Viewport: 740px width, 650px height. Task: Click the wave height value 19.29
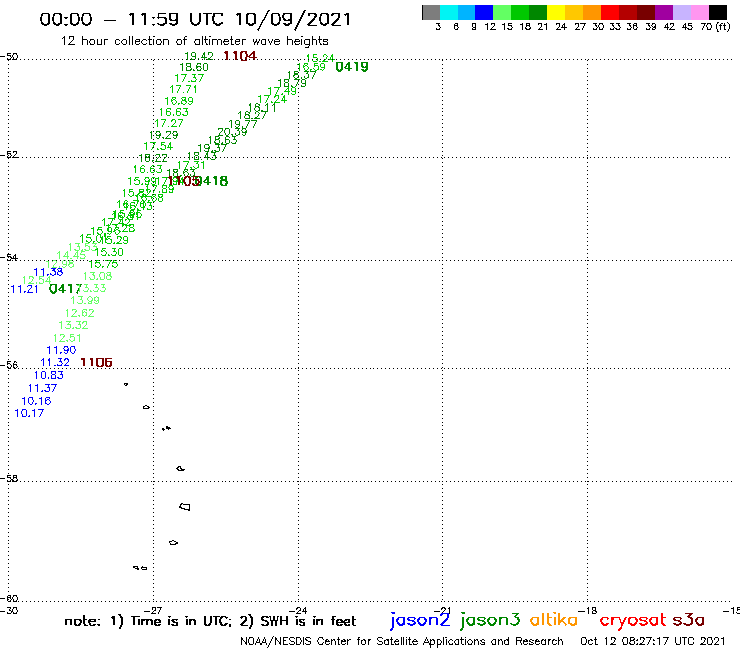[x=164, y=135]
